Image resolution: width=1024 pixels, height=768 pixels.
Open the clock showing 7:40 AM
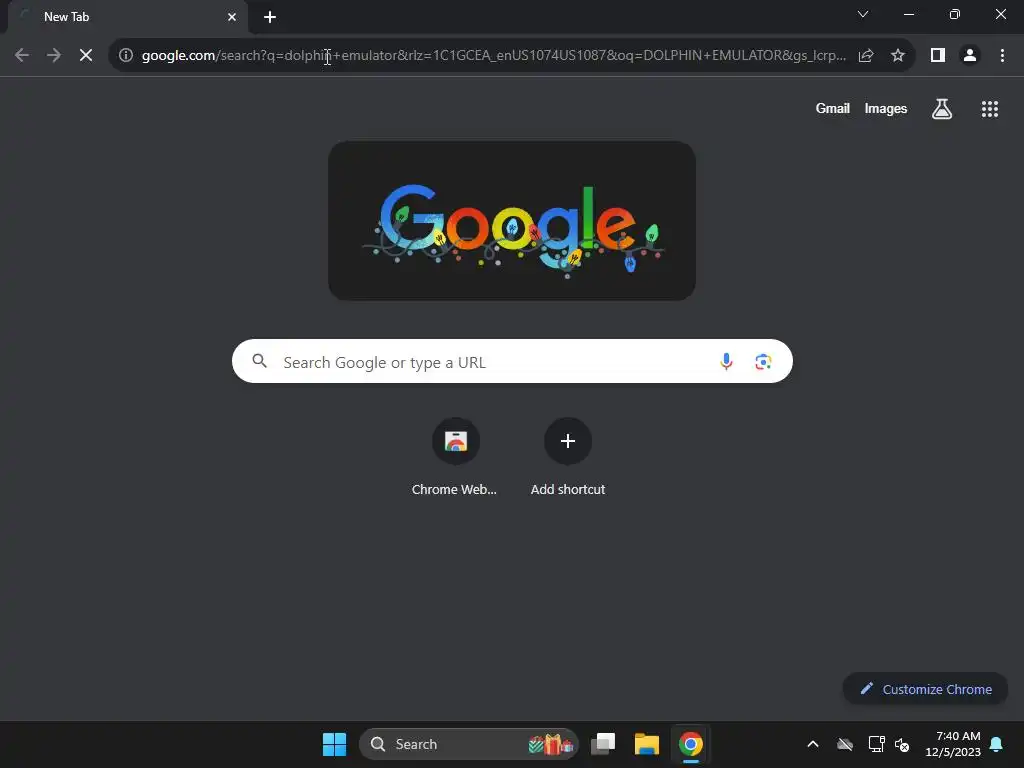[x=953, y=744]
